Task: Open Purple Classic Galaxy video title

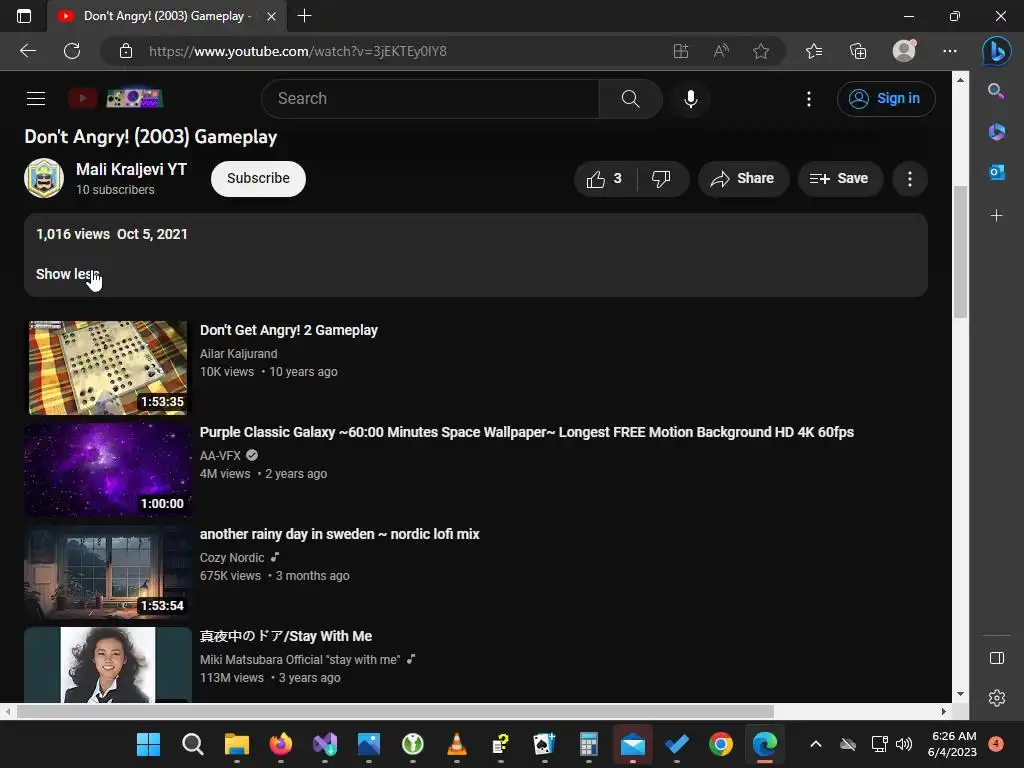Action: (526, 432)
